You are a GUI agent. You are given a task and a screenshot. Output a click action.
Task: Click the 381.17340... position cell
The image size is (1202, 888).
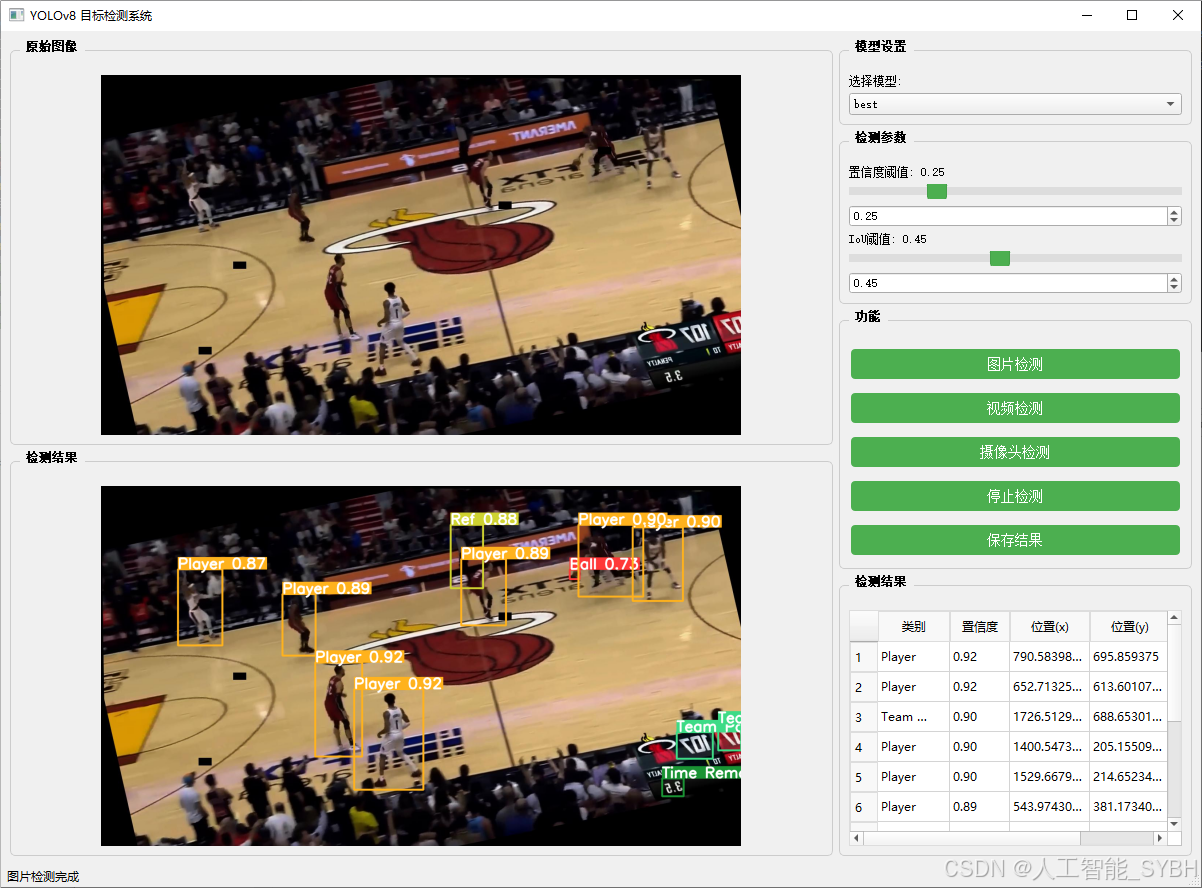coord(1128,807)
